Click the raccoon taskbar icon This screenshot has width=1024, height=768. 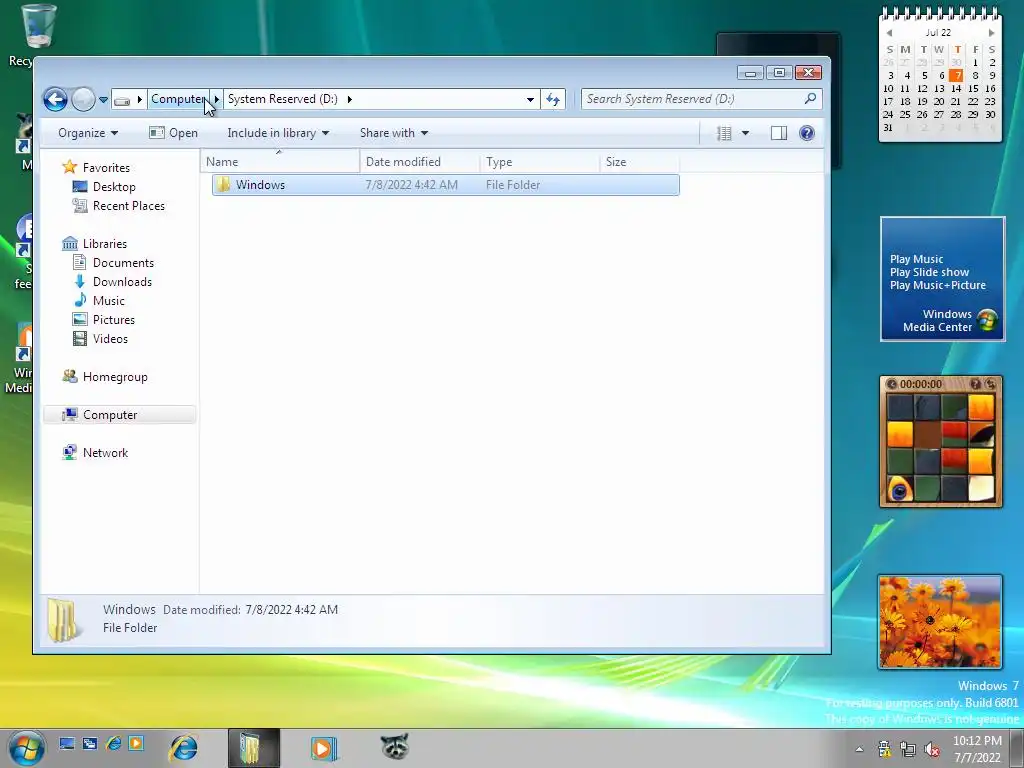[394, 747]
